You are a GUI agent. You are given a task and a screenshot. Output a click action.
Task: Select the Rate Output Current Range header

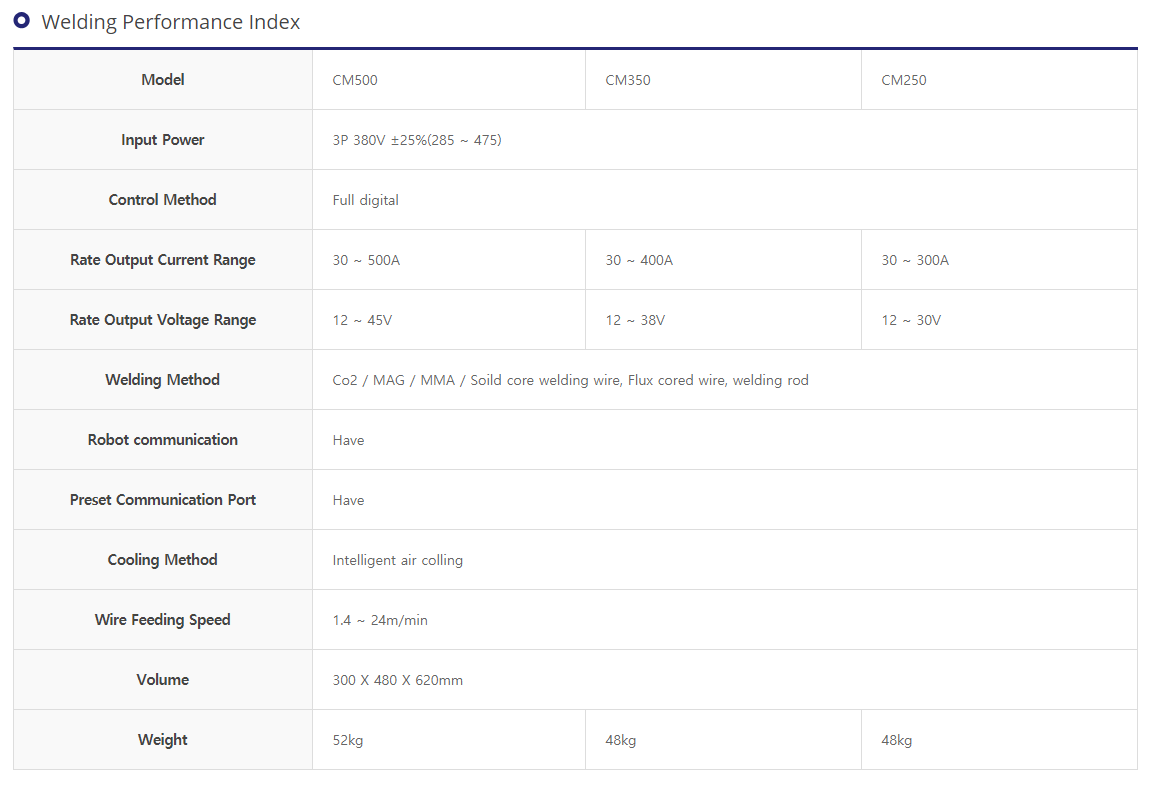pos(163,260)
